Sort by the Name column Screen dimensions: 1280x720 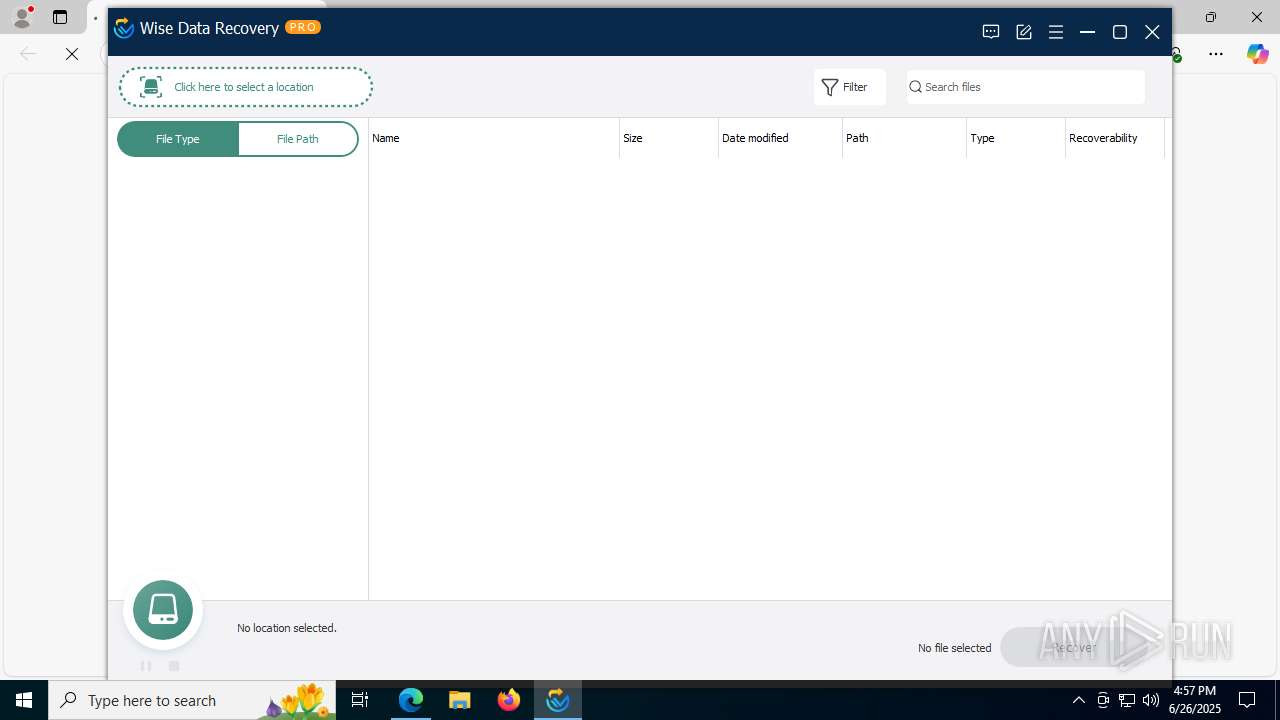coord(494,138)
